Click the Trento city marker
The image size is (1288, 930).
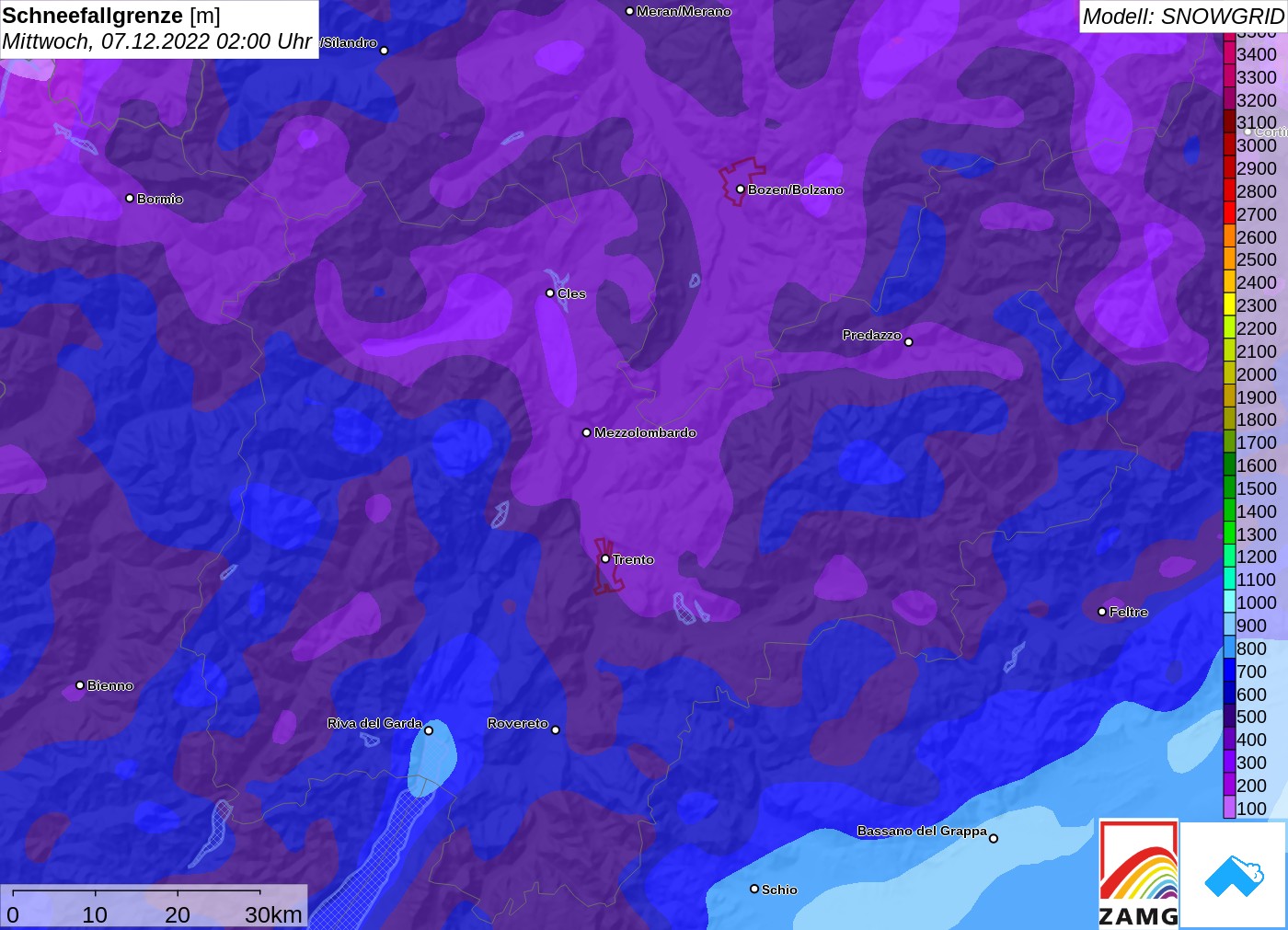pos(605,559)
